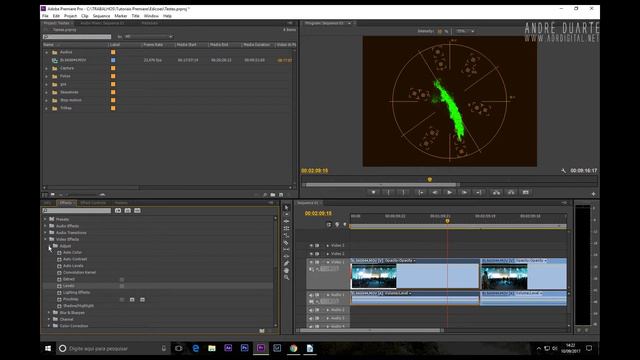This screenshot has width=640, height=360.
Task: Select the Rate Stretch tool
Action: point(287,236)
